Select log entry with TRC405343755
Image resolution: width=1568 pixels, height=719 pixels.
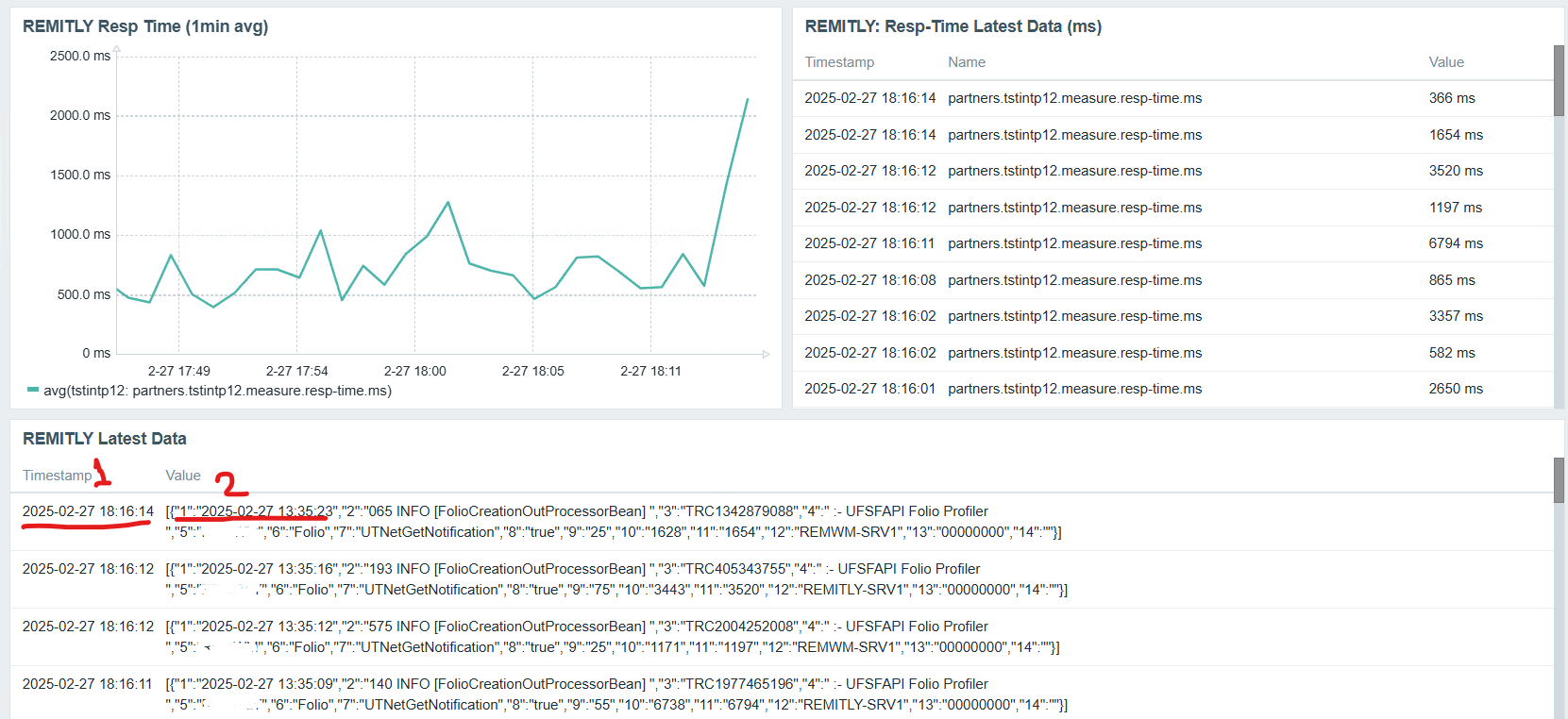782,579
